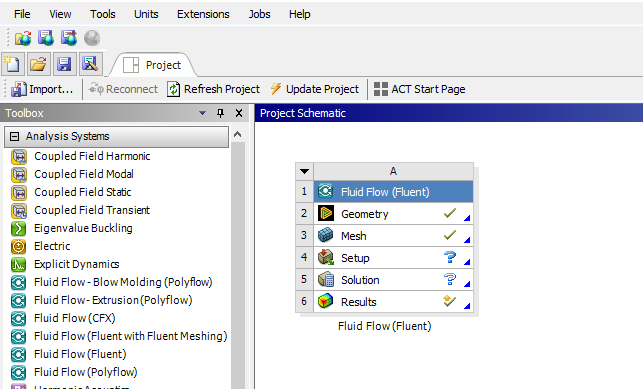Viewport: 643px width, 389px height.
Task: Click the Import icon button
Action: pyautogui.click(x=42, y=89)
